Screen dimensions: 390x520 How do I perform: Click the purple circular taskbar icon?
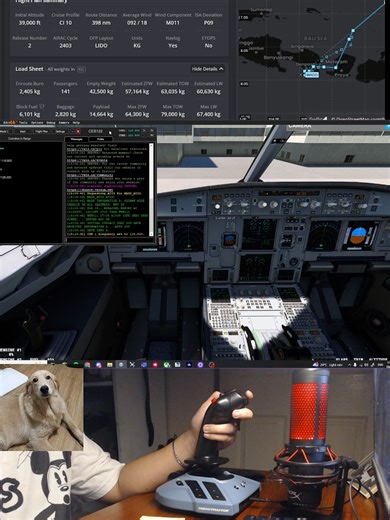click(200, 365)
